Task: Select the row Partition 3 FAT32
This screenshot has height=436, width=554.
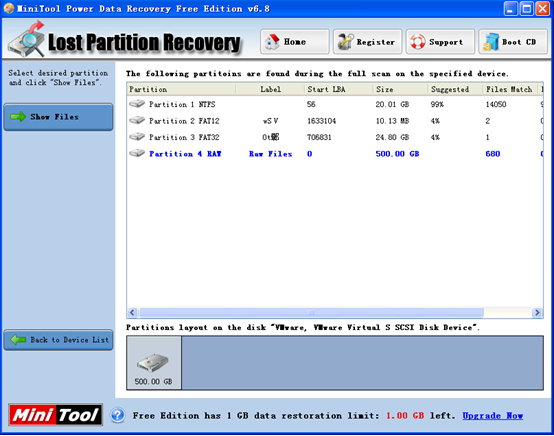Action: 335,137
